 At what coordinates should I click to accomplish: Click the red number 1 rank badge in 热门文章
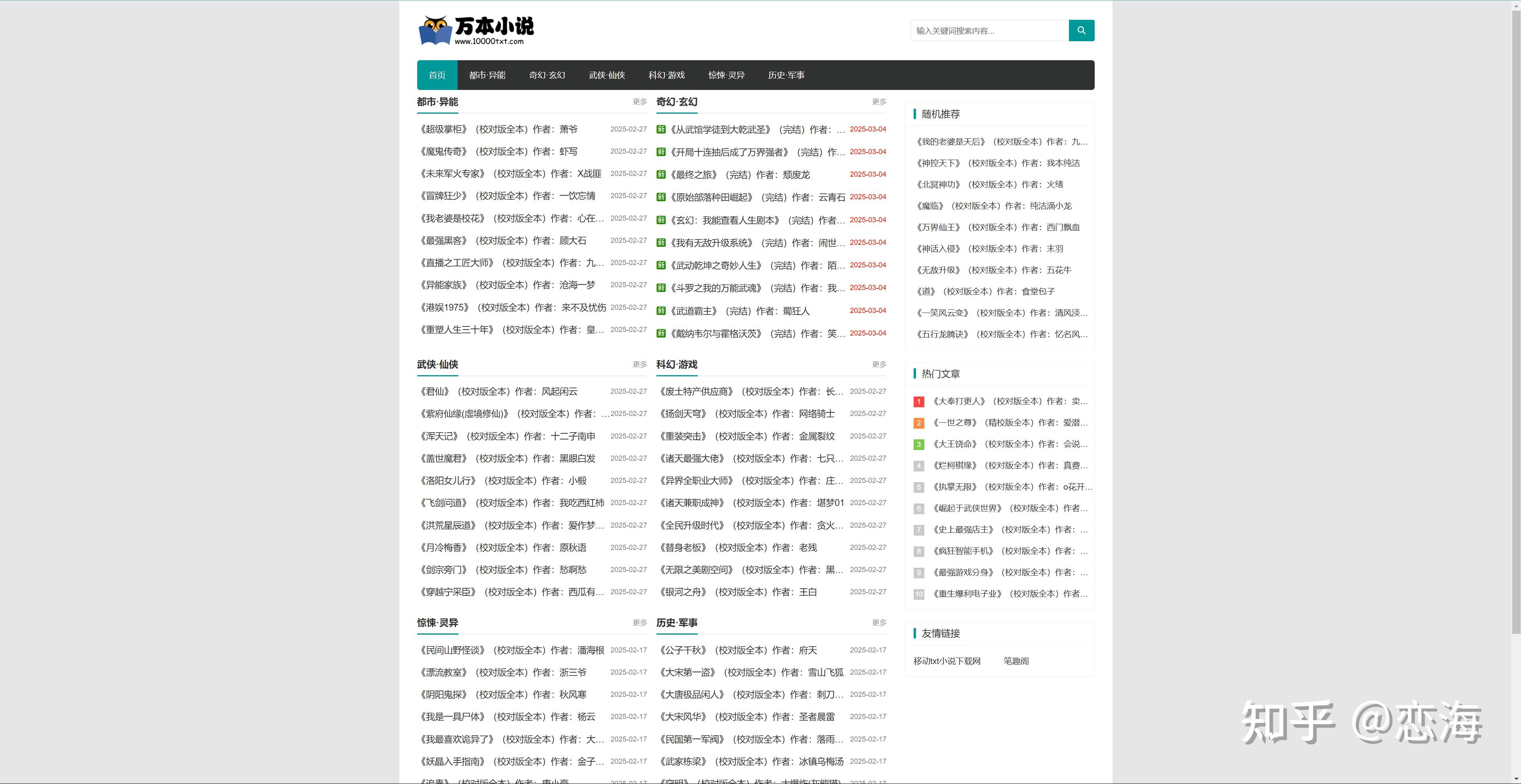[919, 401]
